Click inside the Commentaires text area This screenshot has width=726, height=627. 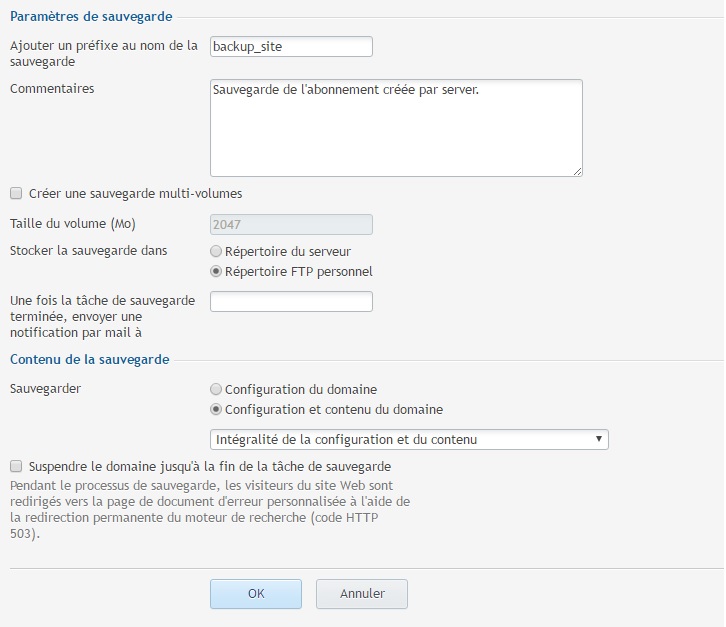click(396, 128)
